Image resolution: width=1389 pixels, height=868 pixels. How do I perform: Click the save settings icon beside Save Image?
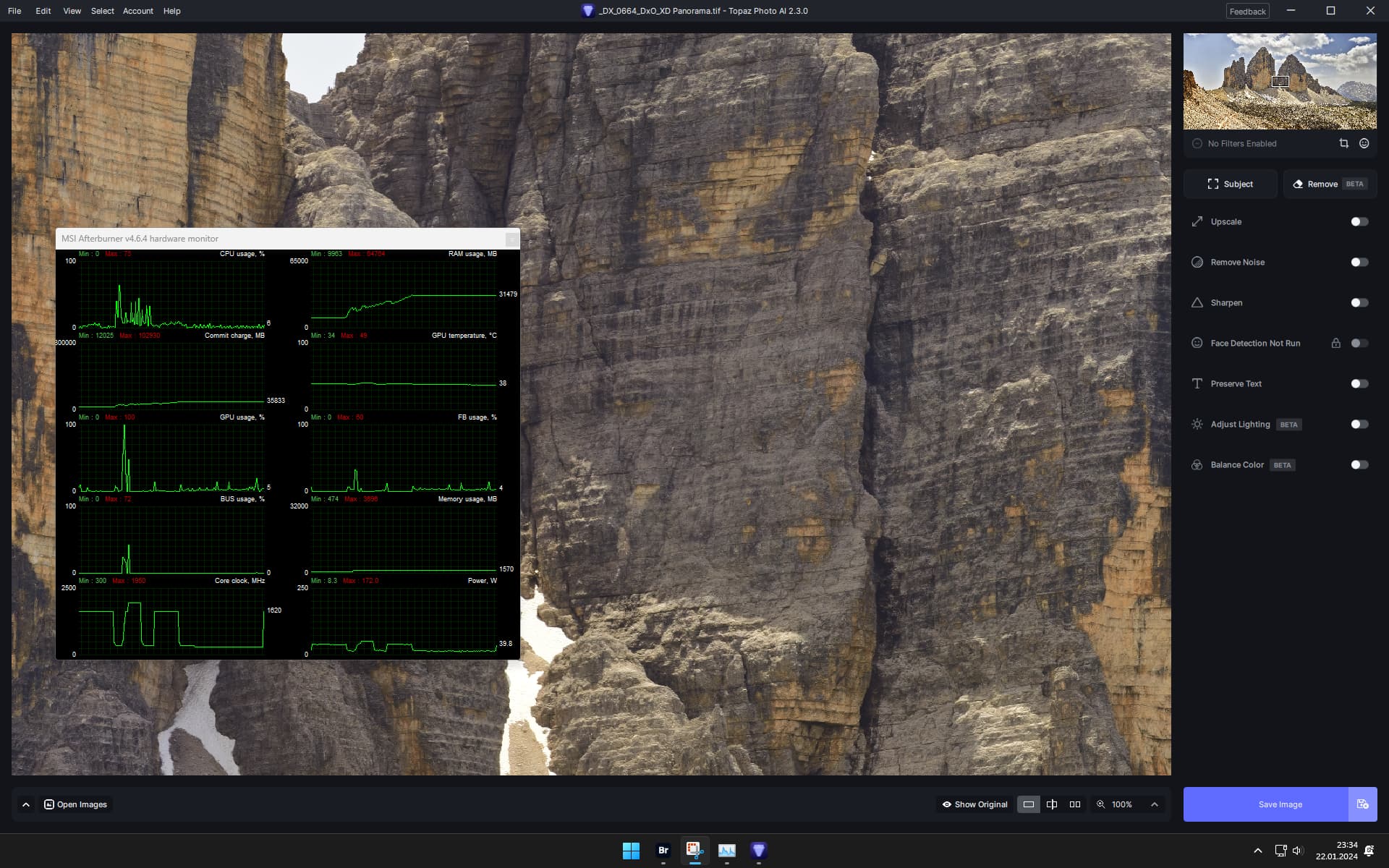[x=1362, y=804]
